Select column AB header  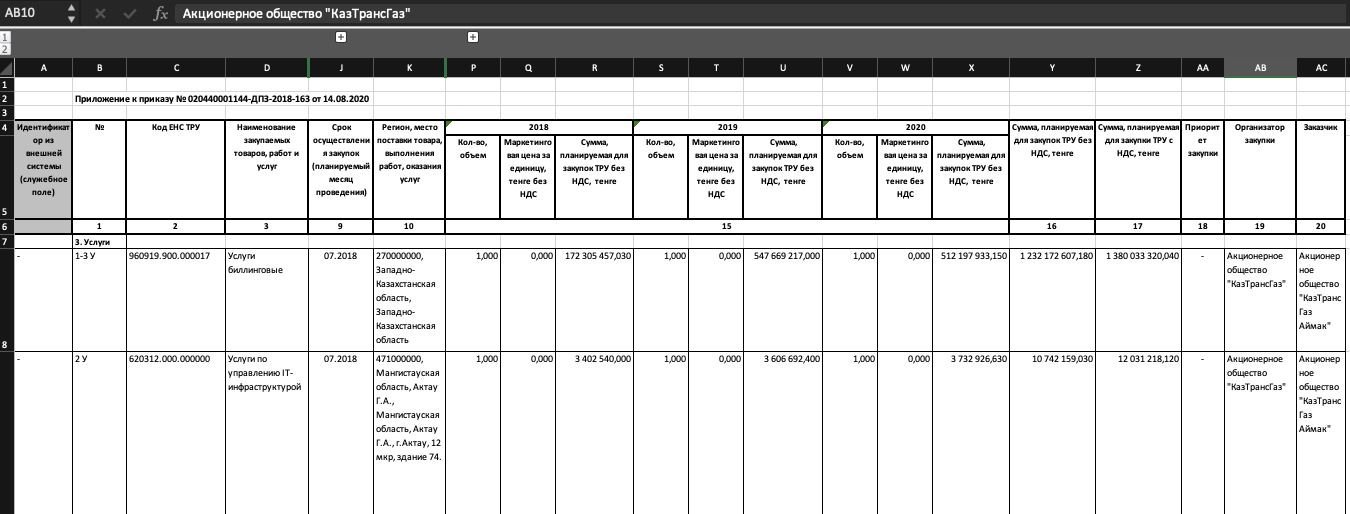(x=1260, y=68)
